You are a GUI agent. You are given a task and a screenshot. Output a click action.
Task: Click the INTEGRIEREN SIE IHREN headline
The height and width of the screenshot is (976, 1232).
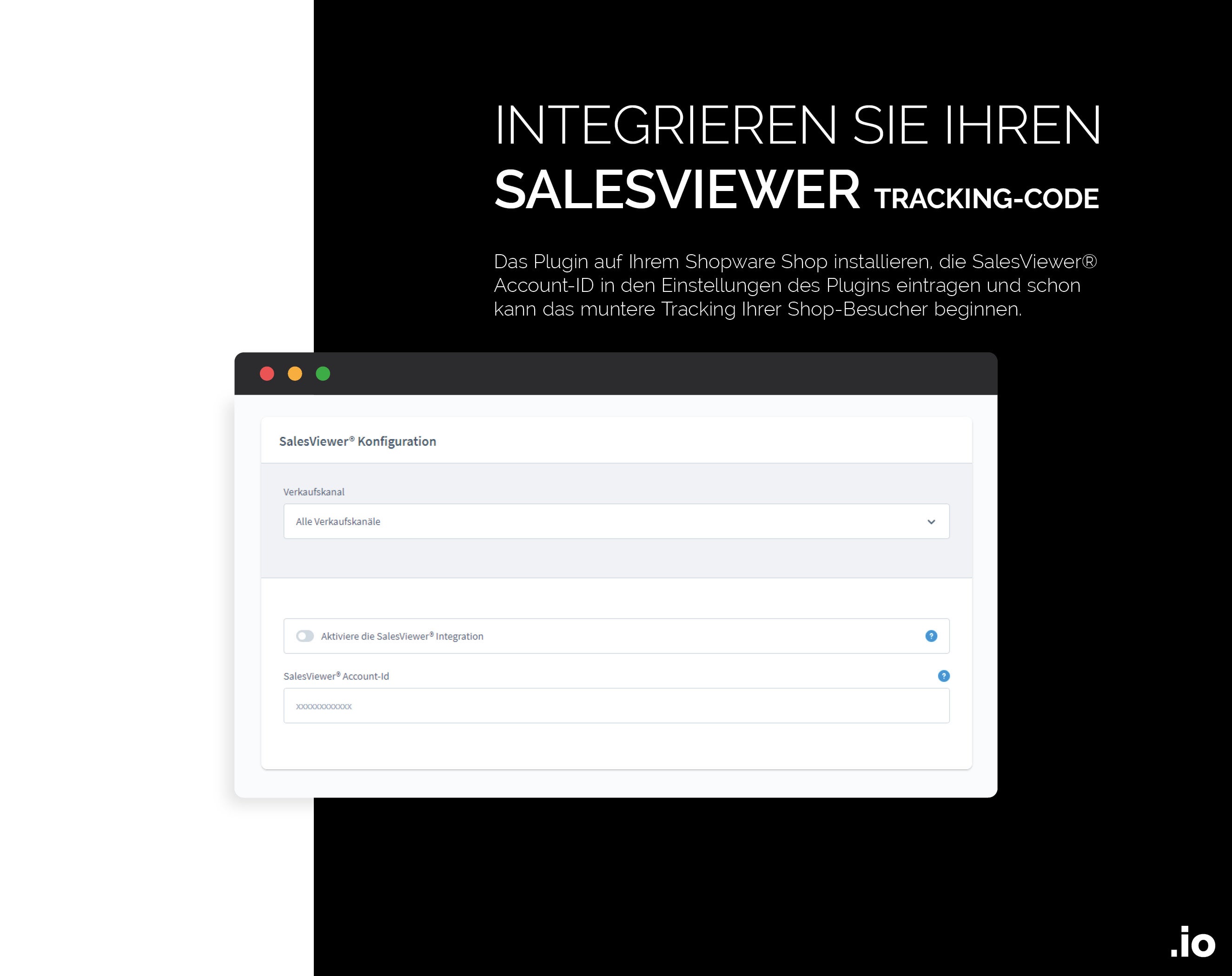pyautogui.click(x=797, y=125)
